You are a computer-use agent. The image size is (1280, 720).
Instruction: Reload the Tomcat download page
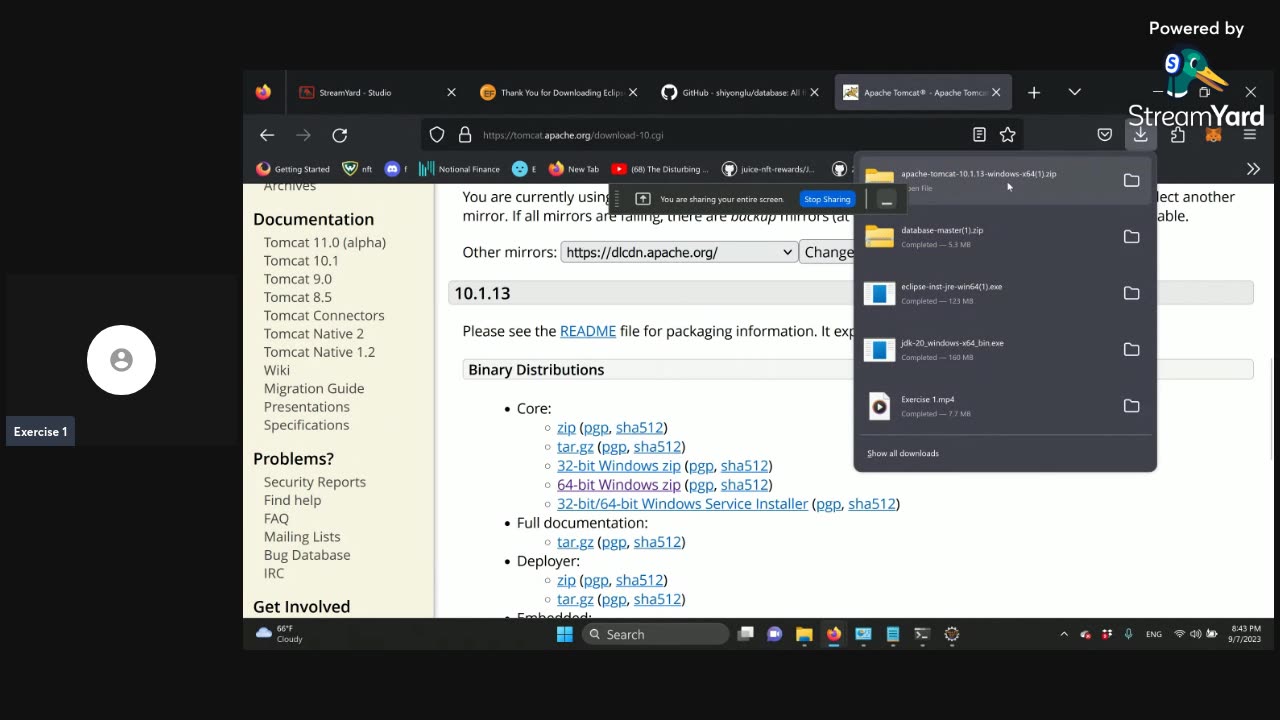pos(340,135)
